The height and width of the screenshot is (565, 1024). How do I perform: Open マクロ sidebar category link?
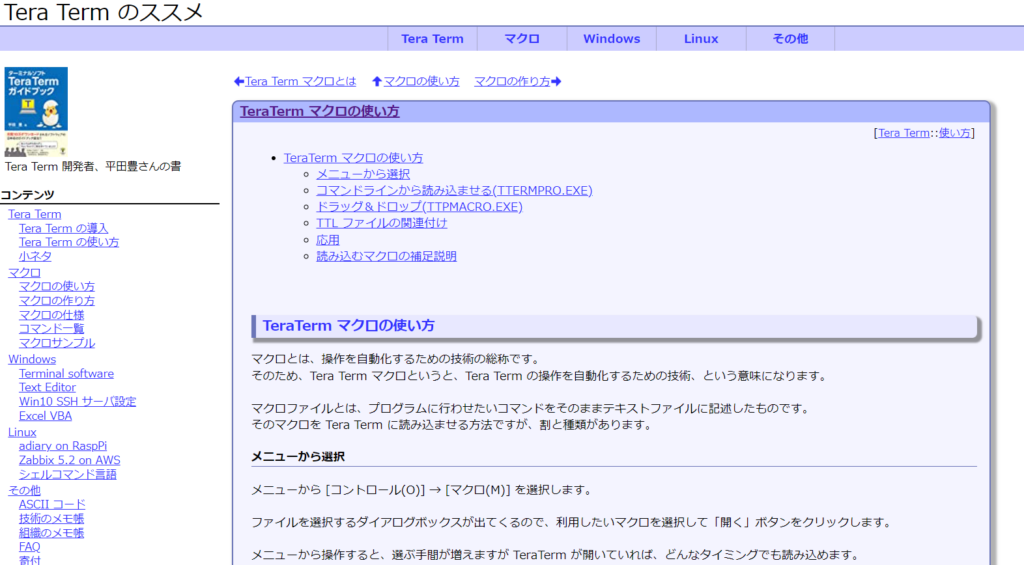pyautogui.click(x=24, y=272)
